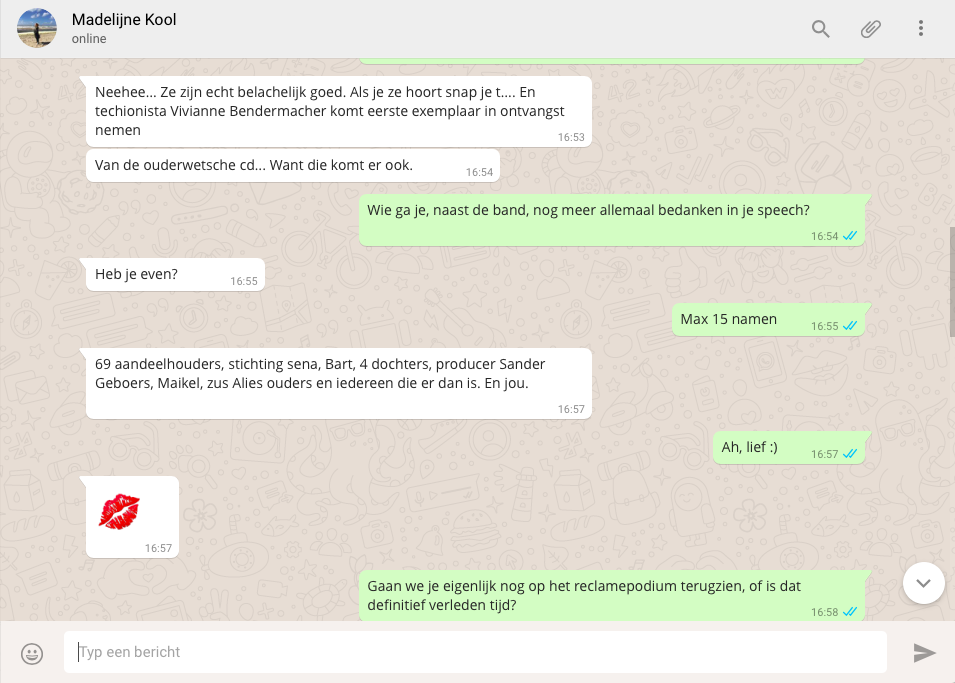The height and width of the screenshot is (683, 955).
Task: Select the 'Max 15 namen' message bubble
Action: [x=768, y=319]
